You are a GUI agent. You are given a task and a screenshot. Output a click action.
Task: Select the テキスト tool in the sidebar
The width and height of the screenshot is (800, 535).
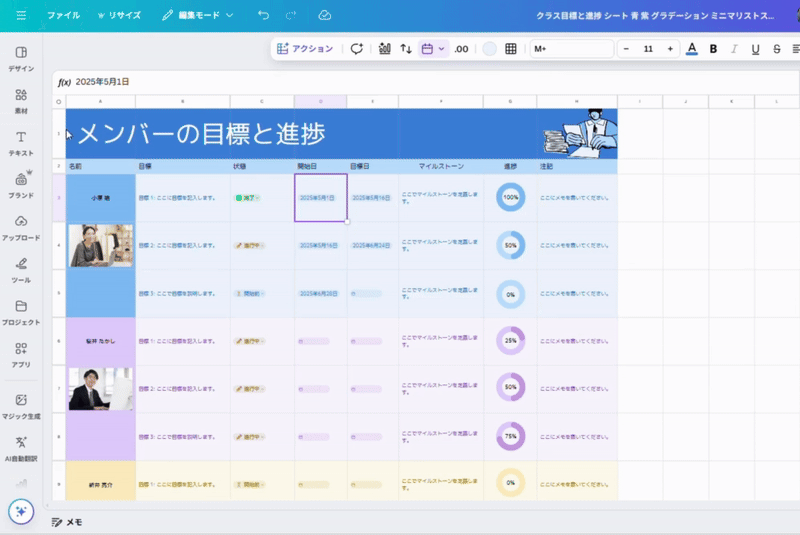pos(21,142)
